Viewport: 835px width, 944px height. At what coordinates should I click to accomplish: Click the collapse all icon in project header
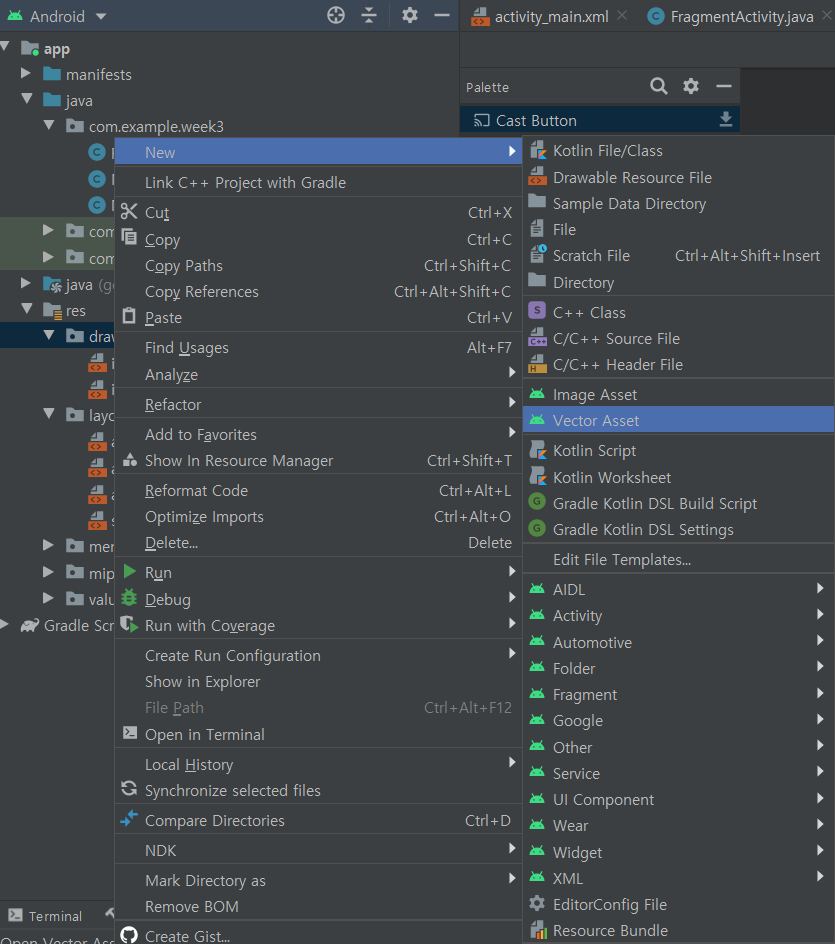tap(369, 15)
